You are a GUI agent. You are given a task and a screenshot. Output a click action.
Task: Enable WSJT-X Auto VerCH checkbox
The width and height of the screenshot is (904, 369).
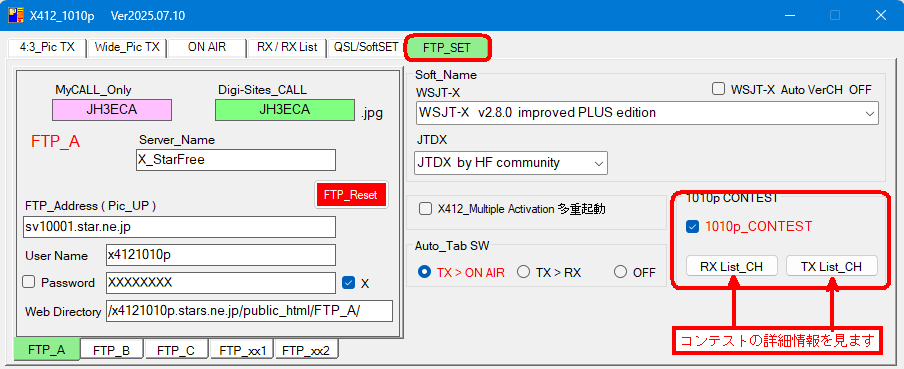pyautogui.click(x=718, y=89)
